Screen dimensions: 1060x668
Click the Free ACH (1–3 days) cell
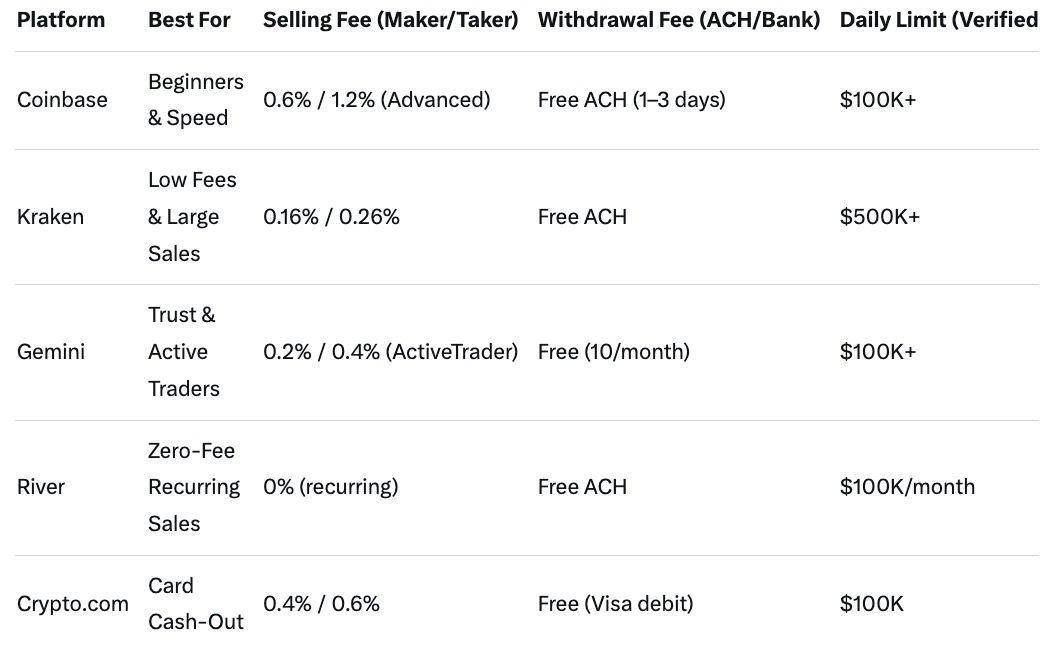point(631,100)
